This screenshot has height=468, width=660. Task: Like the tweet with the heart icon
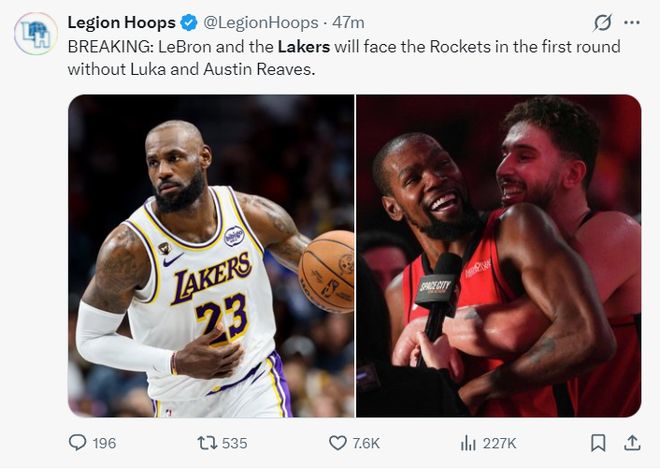pos(338,442)
